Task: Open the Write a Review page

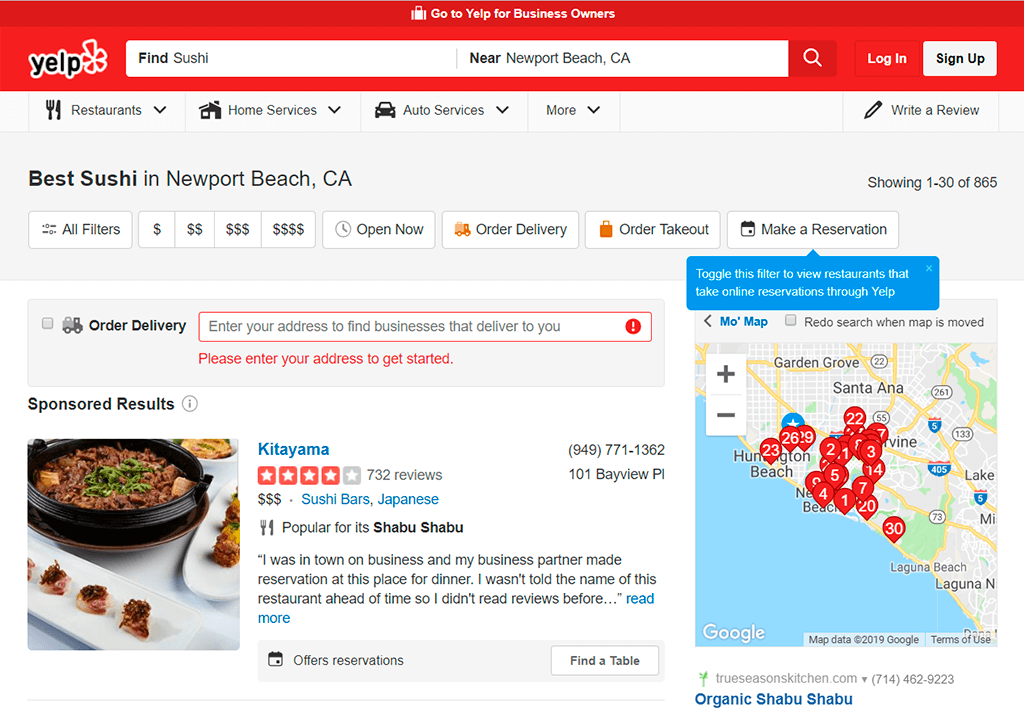Action: 921,110
